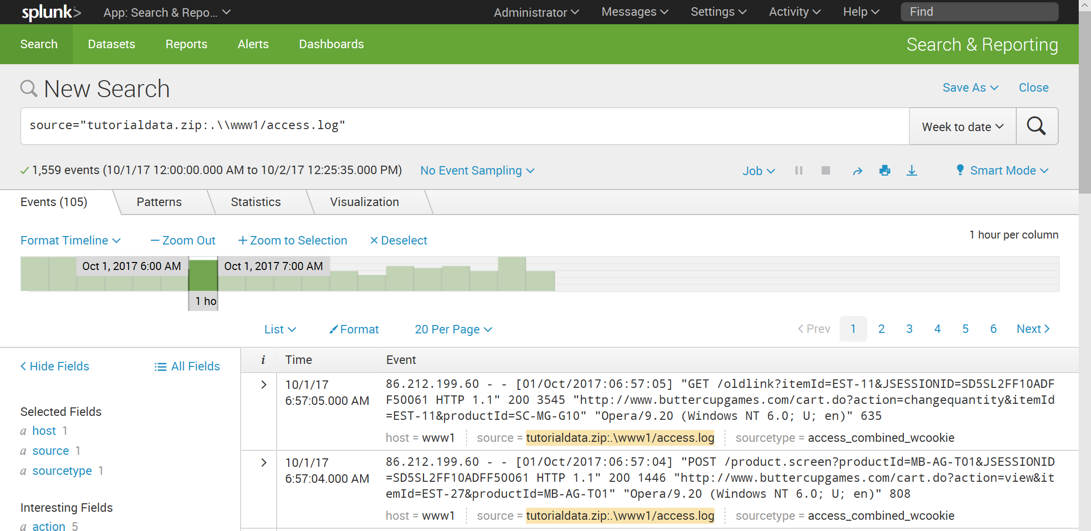
Task: Click selected dark green timeline column
Action: (203, 274)
